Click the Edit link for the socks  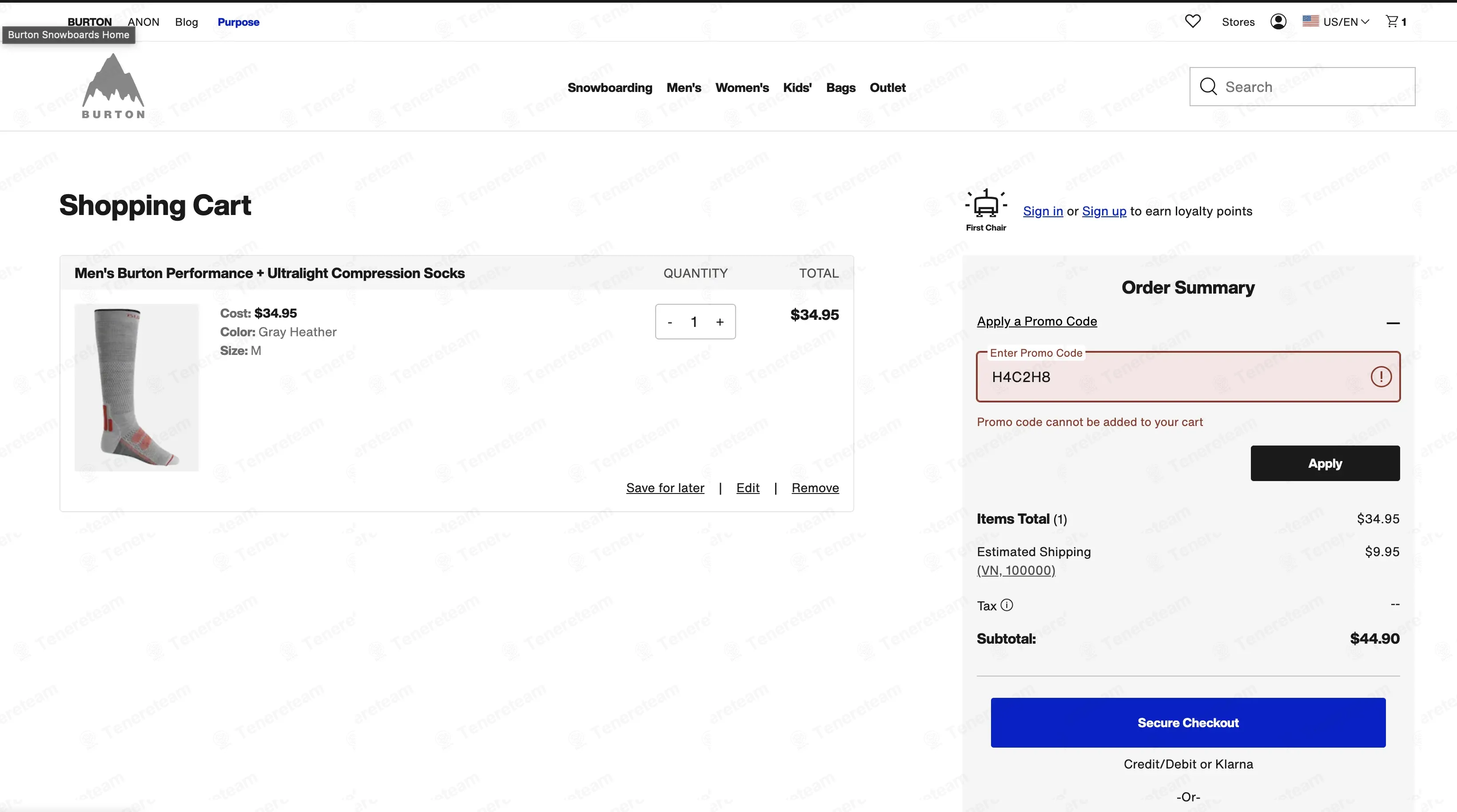click(x=748, y=488)
